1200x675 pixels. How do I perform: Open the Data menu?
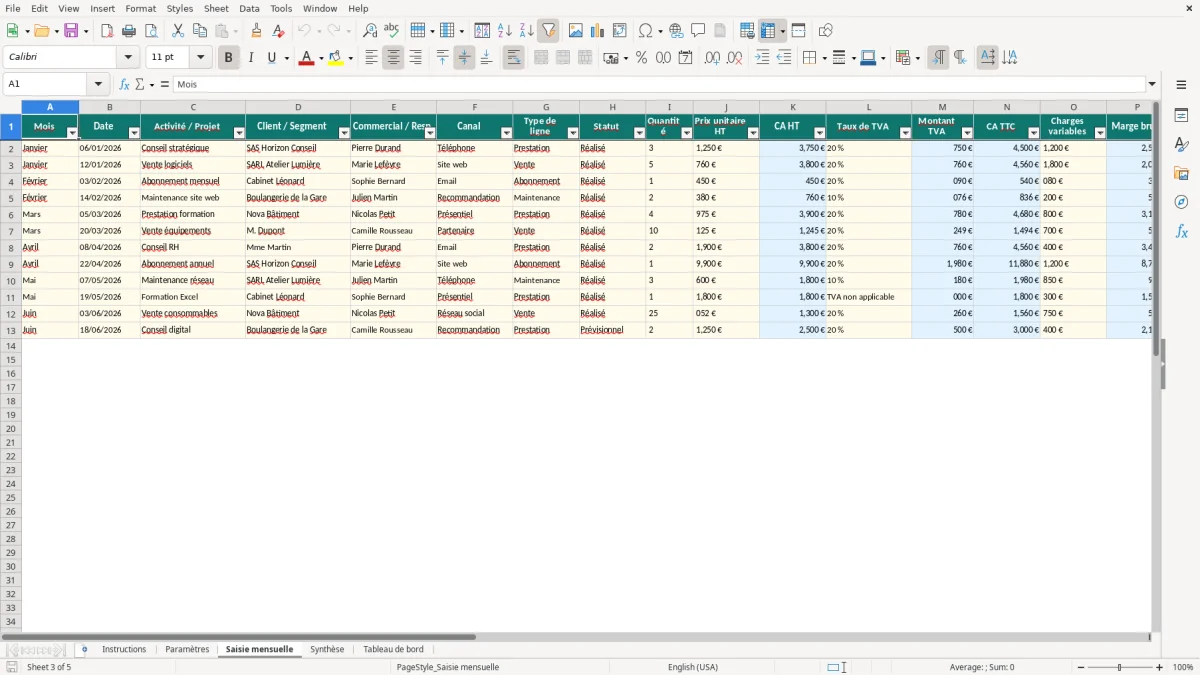pyautogui.click(x=249, y=8)
